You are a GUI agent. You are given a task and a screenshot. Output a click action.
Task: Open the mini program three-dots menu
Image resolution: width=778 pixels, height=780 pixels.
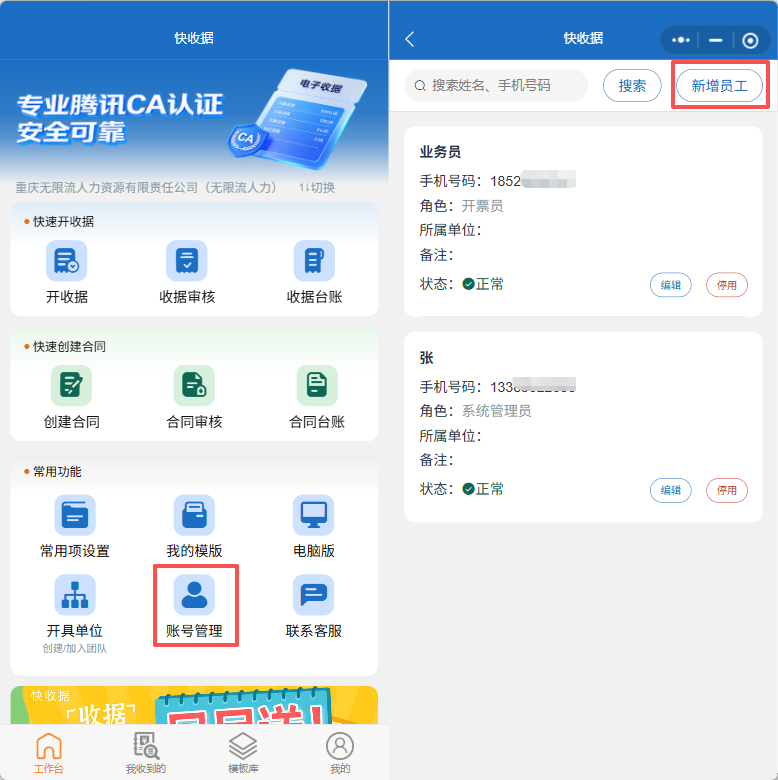click(681, 40)
